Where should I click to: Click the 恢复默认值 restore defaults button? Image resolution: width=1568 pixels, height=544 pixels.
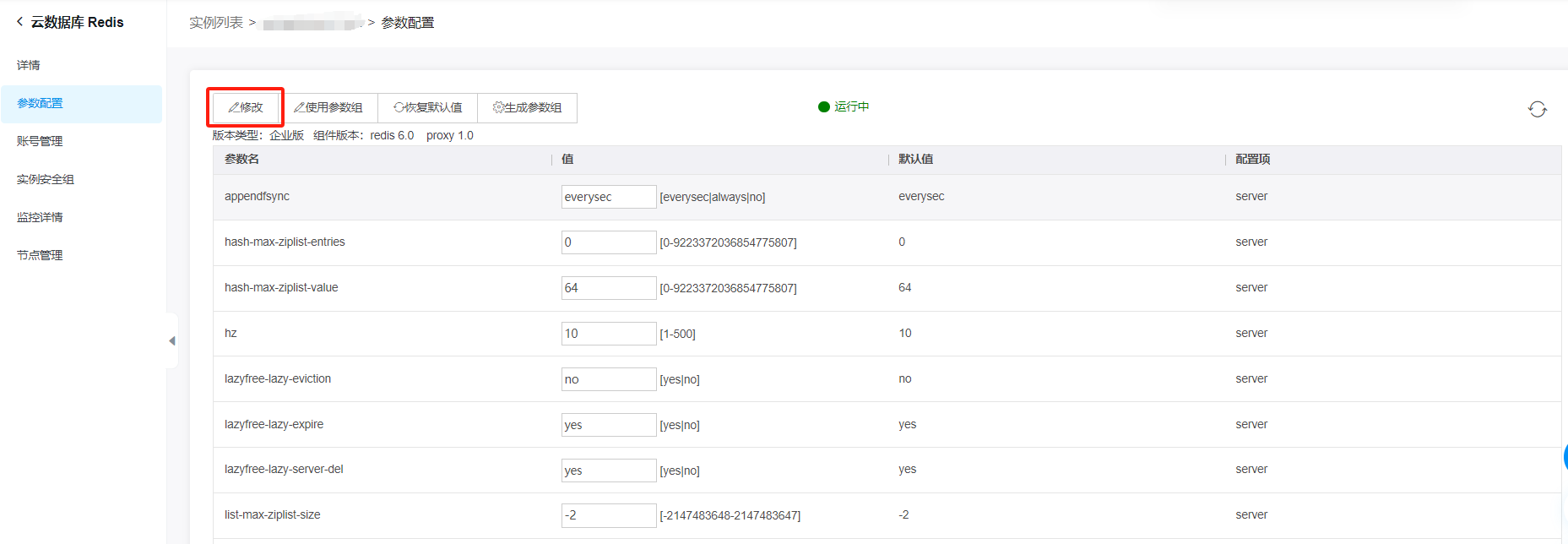428,108
